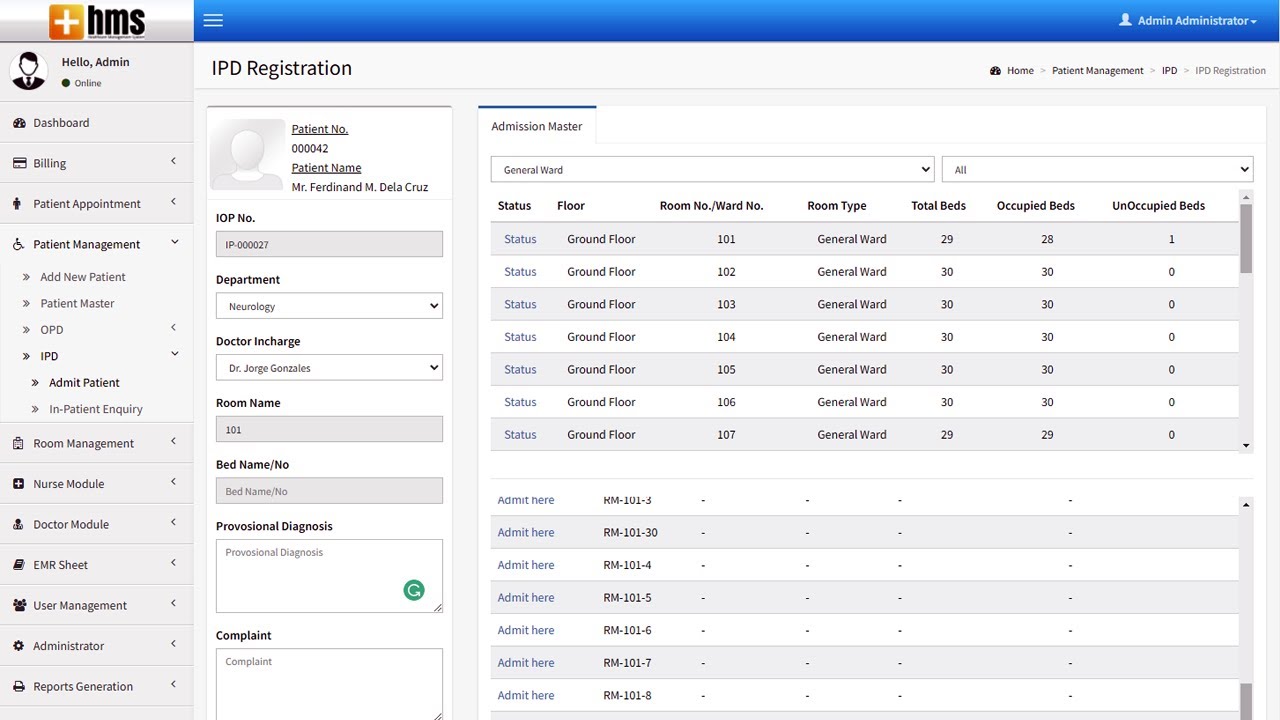The width and height of the screenshot is (1280, 720).
Task: Click Status link for room 104
Action: click(x=520, y=337)
